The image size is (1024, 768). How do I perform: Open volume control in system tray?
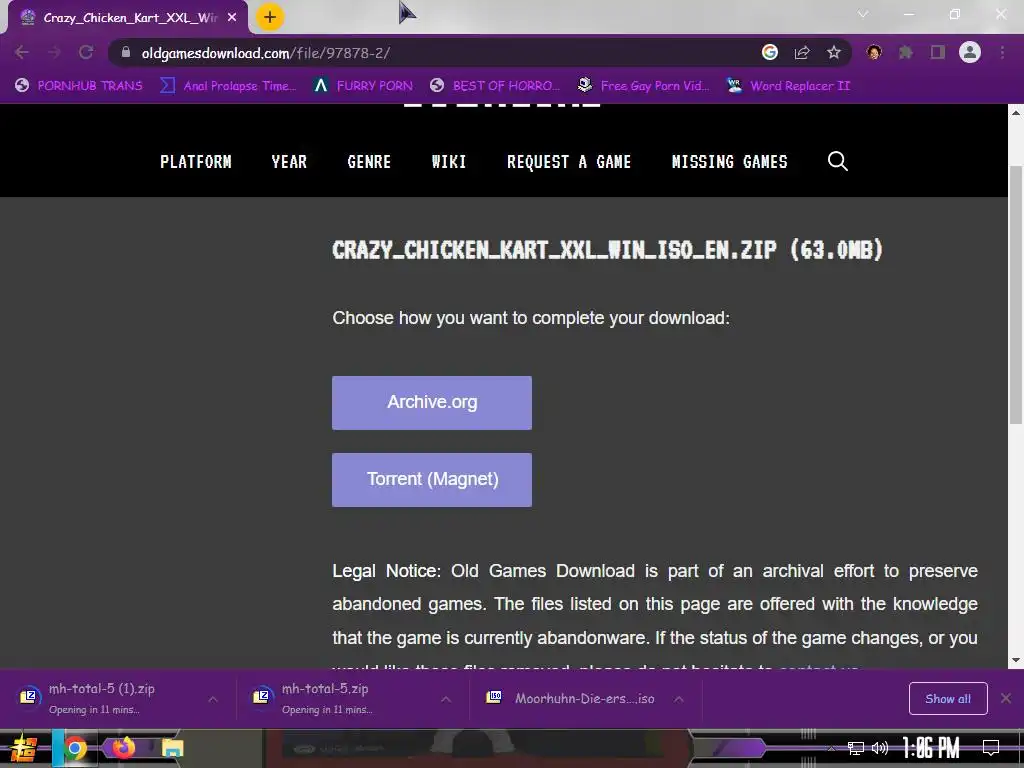[x=880, y=748]
